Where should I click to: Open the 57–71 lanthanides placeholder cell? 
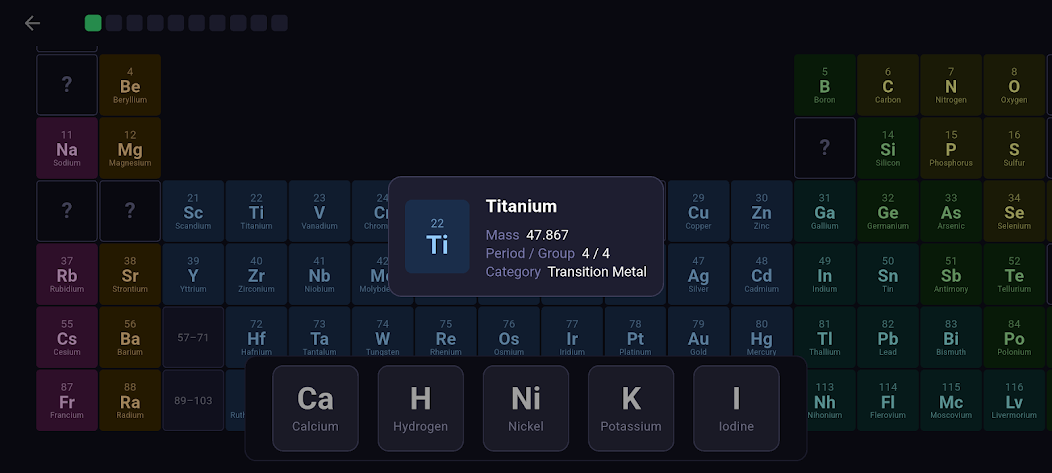(x=193, y=338)
